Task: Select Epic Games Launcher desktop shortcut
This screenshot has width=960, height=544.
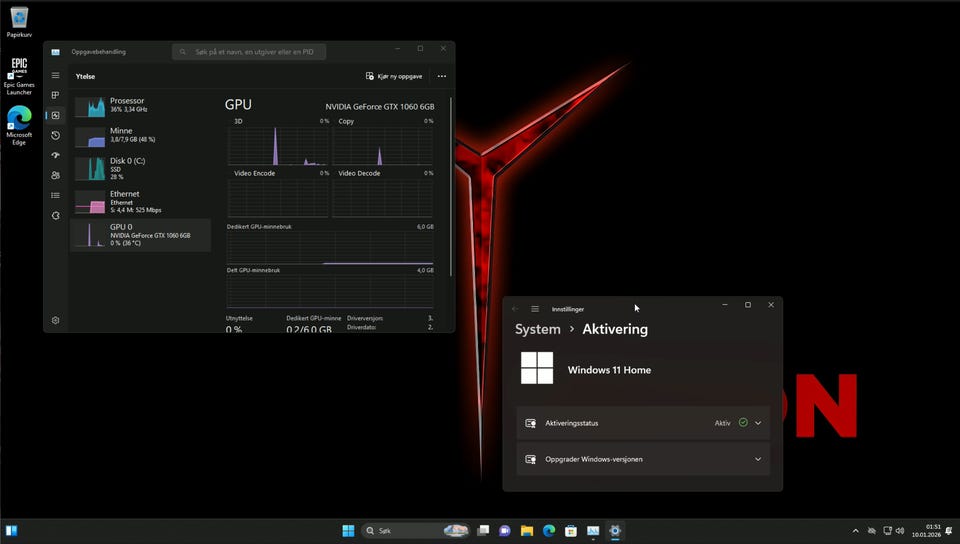Action: 19,76
